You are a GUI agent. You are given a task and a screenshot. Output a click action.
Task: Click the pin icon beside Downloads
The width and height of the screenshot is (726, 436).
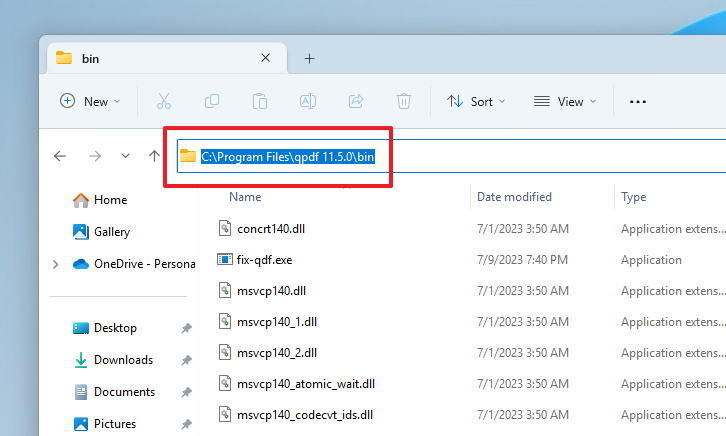pyautogui.click(x=187, y=360)
